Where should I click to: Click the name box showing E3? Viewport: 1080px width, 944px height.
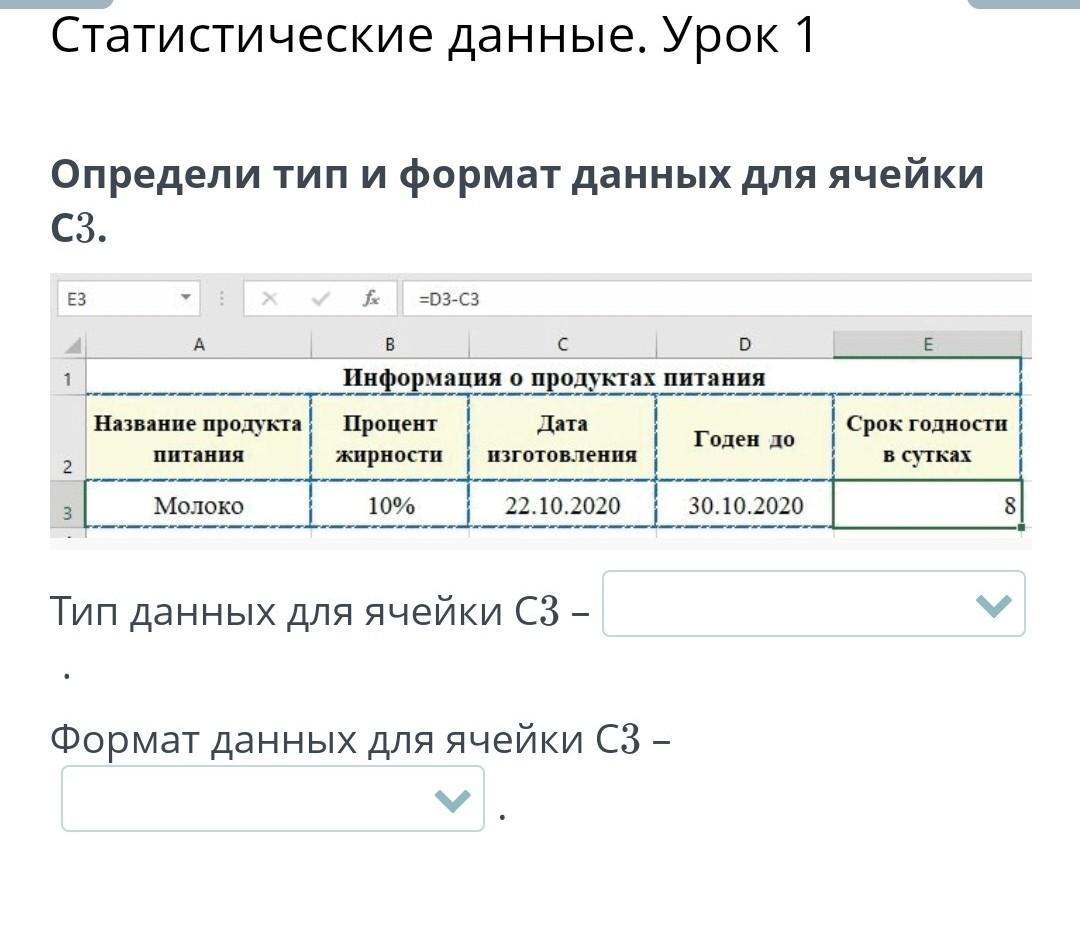[x=128, y=299]
